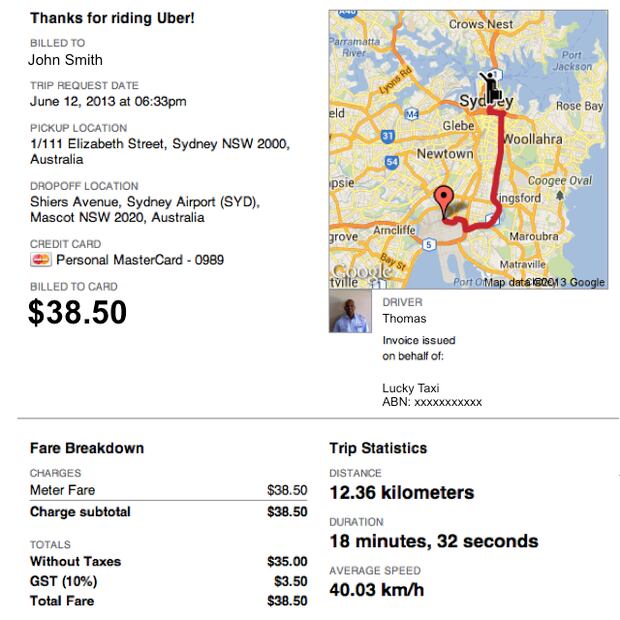Click the Newtown label on the map

tap(445, 153)
